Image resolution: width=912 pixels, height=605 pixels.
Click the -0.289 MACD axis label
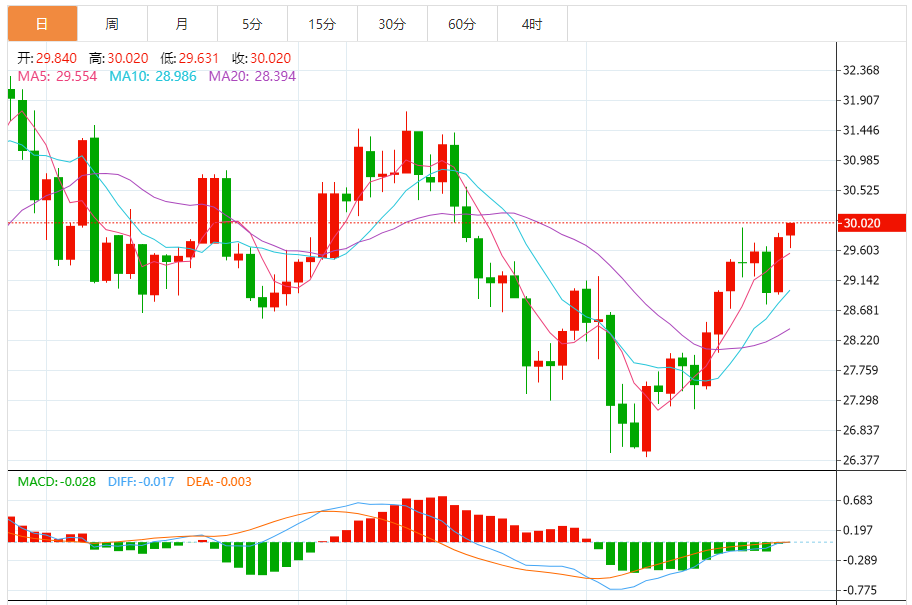tap(858, 560)
